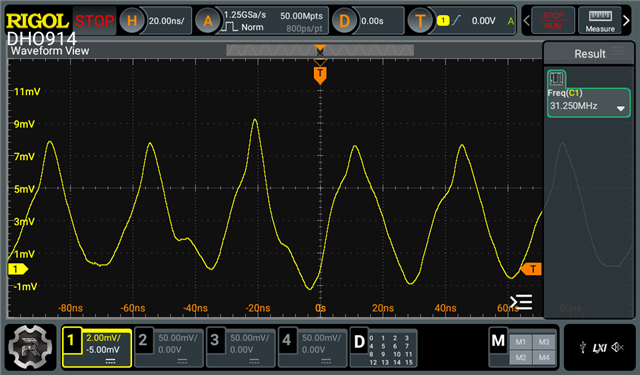Click the channel 1 2.00mV/ scale value

[103, 338]
